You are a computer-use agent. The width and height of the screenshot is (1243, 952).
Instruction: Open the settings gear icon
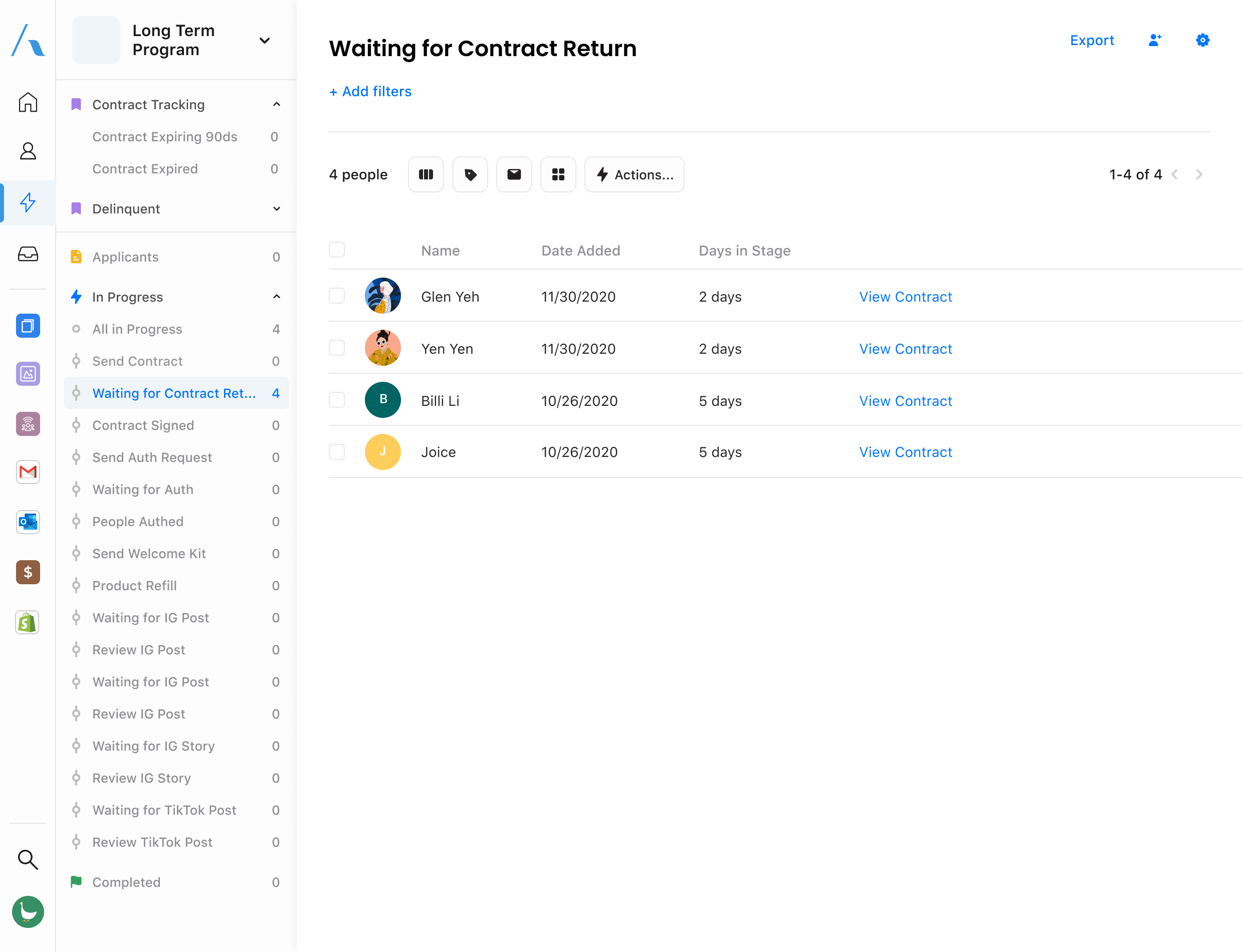[x=1202, y=40]
